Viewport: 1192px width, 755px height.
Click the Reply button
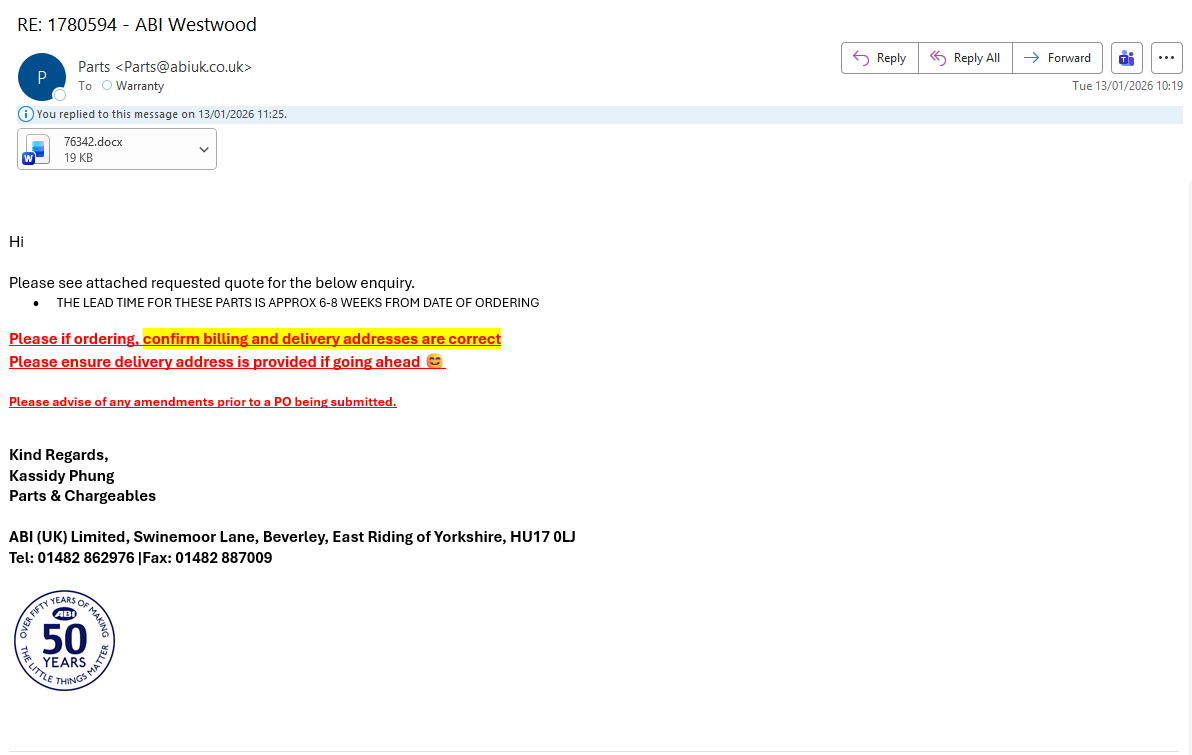(x=880, y=58)
